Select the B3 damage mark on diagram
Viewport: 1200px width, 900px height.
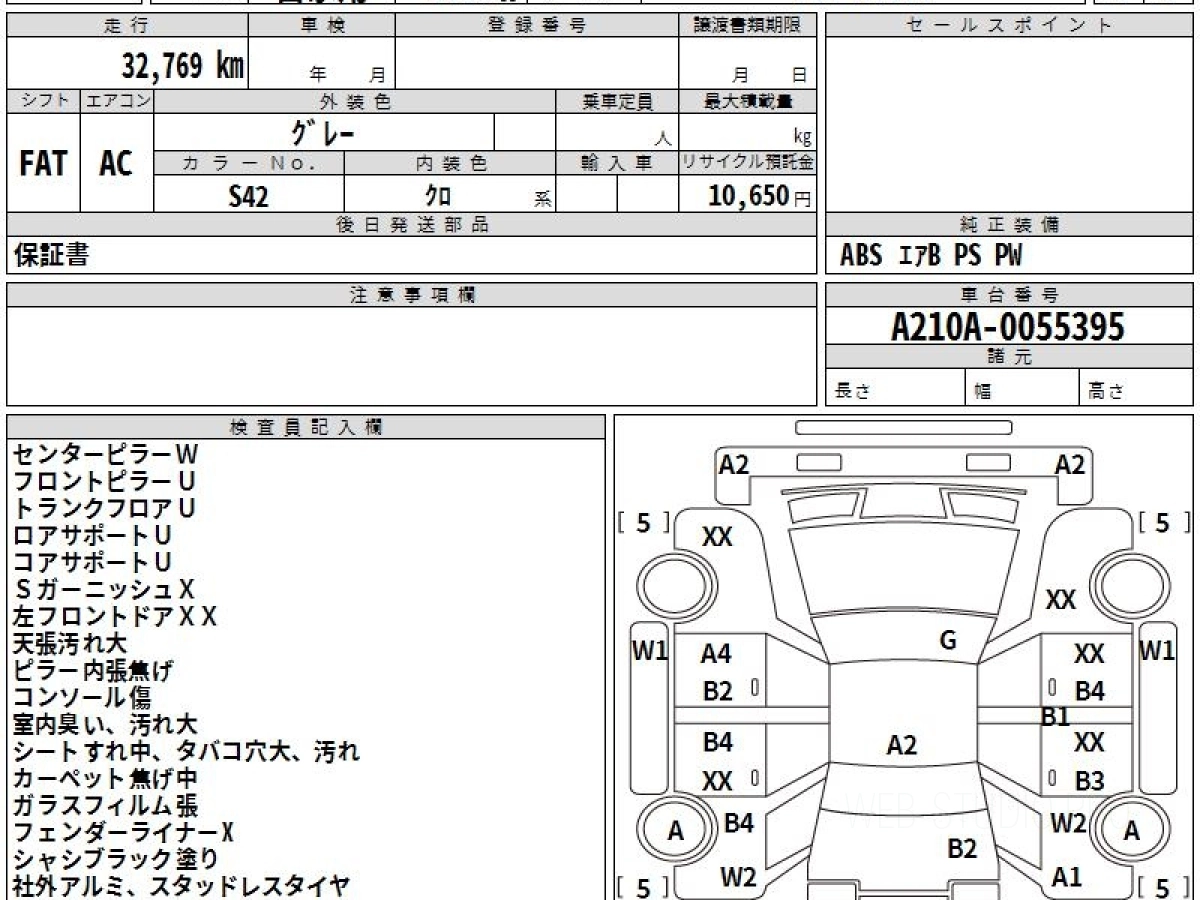point(1089,781)
